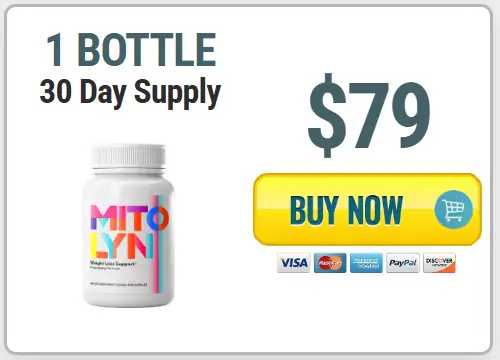Click the dollar sign in the price
This screenshot has height=360, width=500.
coord(327,115)
